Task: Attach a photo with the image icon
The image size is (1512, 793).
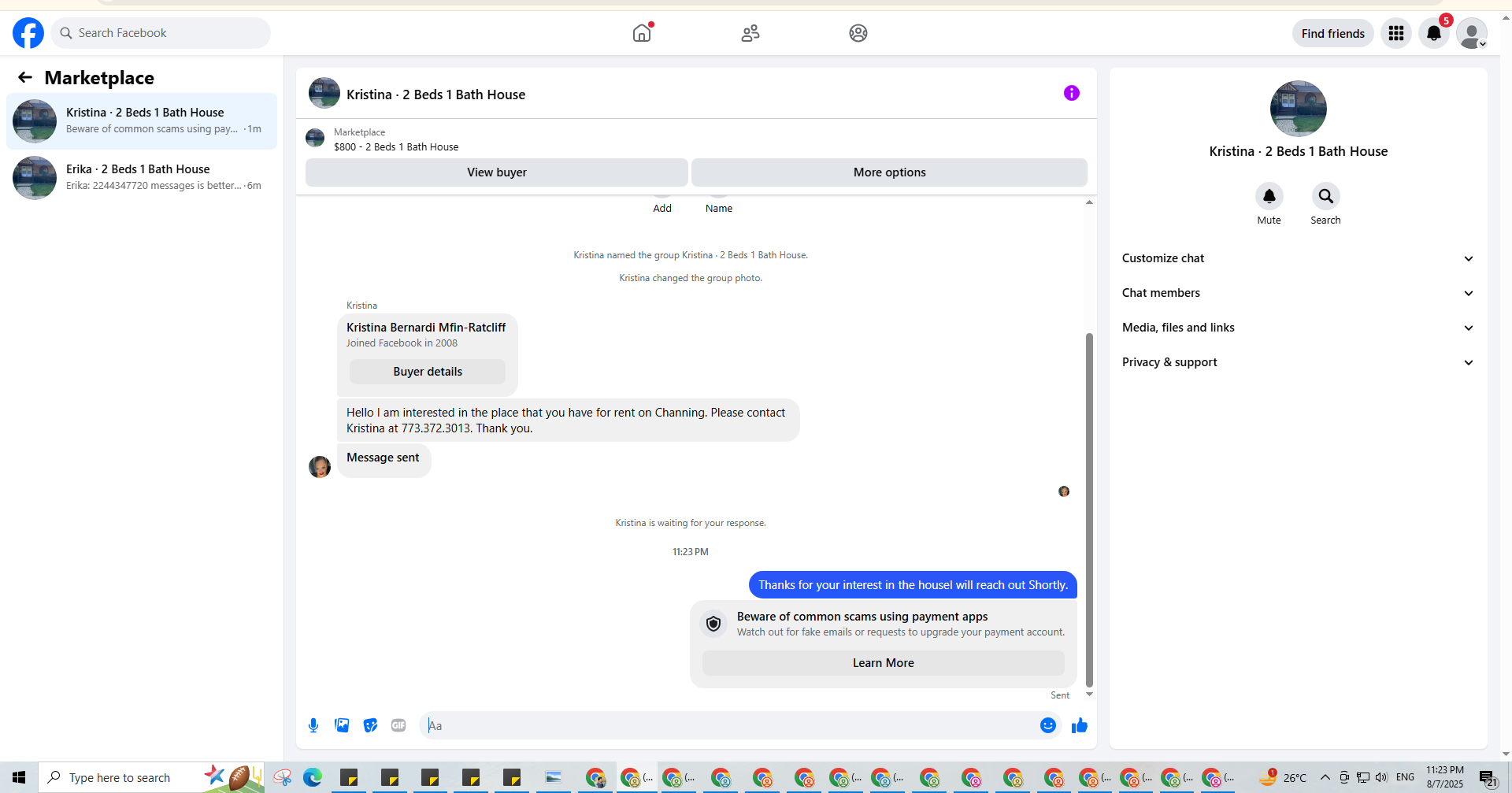Action: pyautogui.click(x=342, y=725)
